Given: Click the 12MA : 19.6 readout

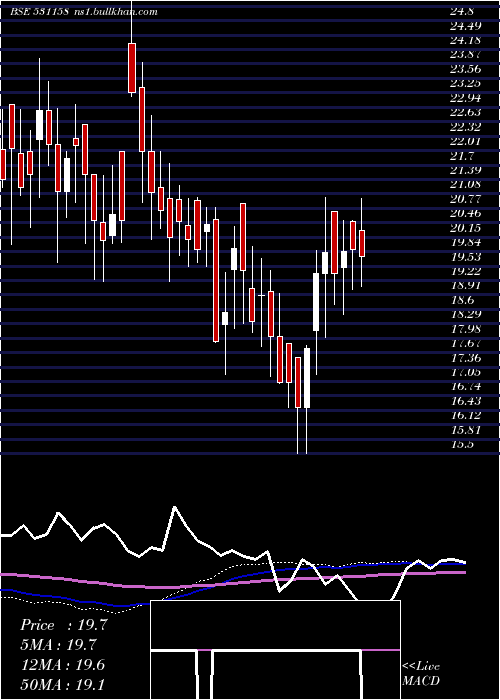Looking at the screenshot, I should pyautogui.click(x=62, y=665).
